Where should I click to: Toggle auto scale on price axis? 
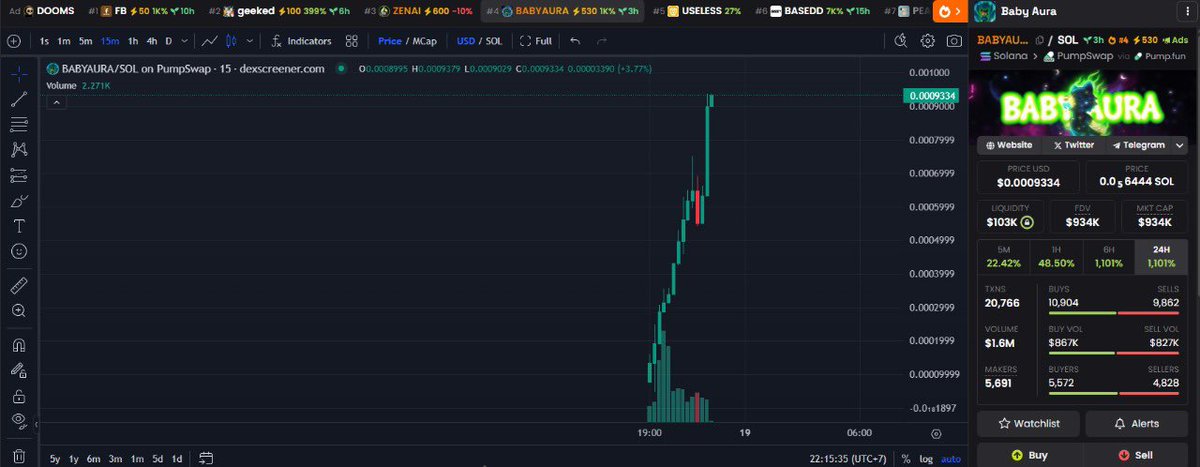point(950,458)
